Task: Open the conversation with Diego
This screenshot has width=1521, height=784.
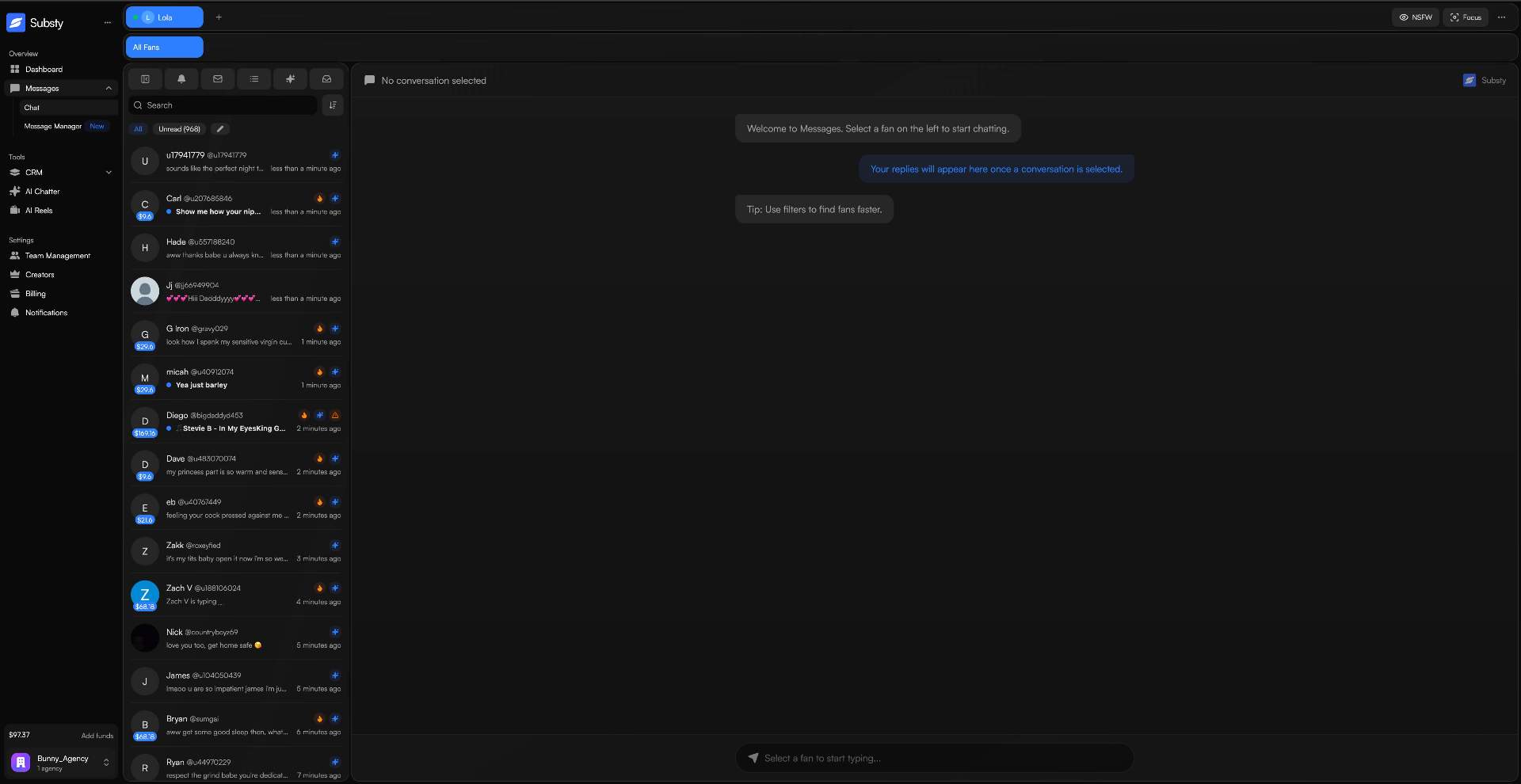Action: point(230,422)
